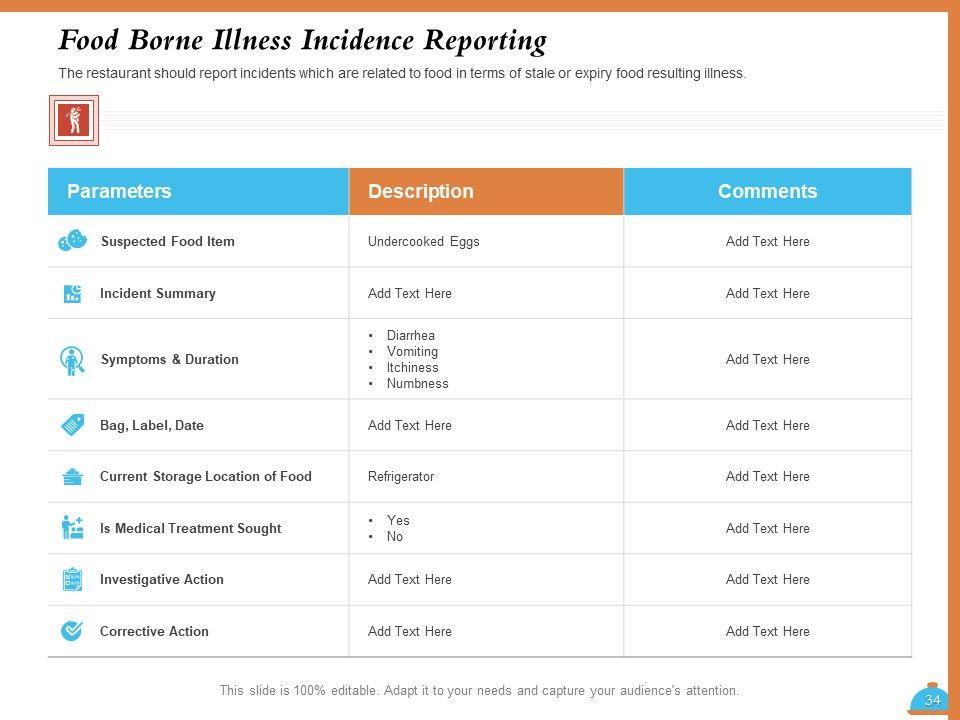Click the Symptoms & Duration label
The height and width of the screenshot is (720, 960).
pos(170,359)
